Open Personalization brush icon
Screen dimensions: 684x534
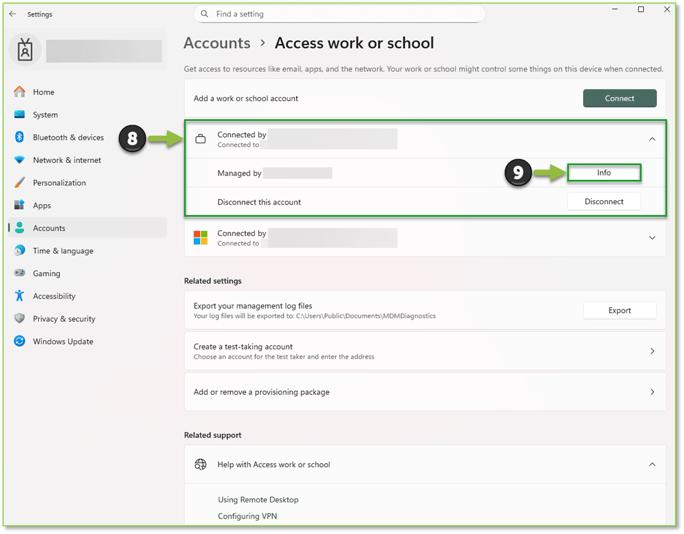[19, 183]
